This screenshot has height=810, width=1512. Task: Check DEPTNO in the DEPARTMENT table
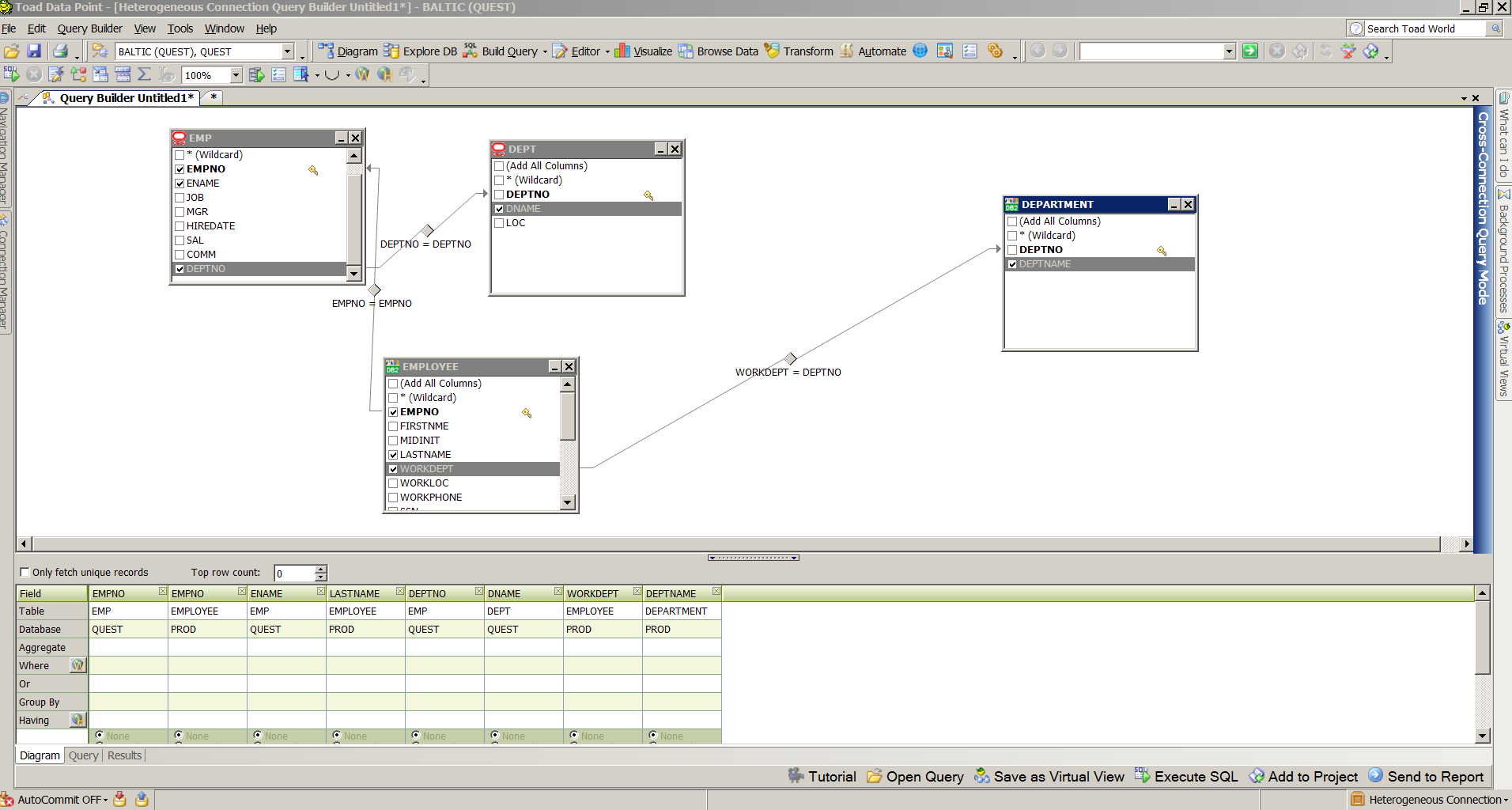(1012, 250)
